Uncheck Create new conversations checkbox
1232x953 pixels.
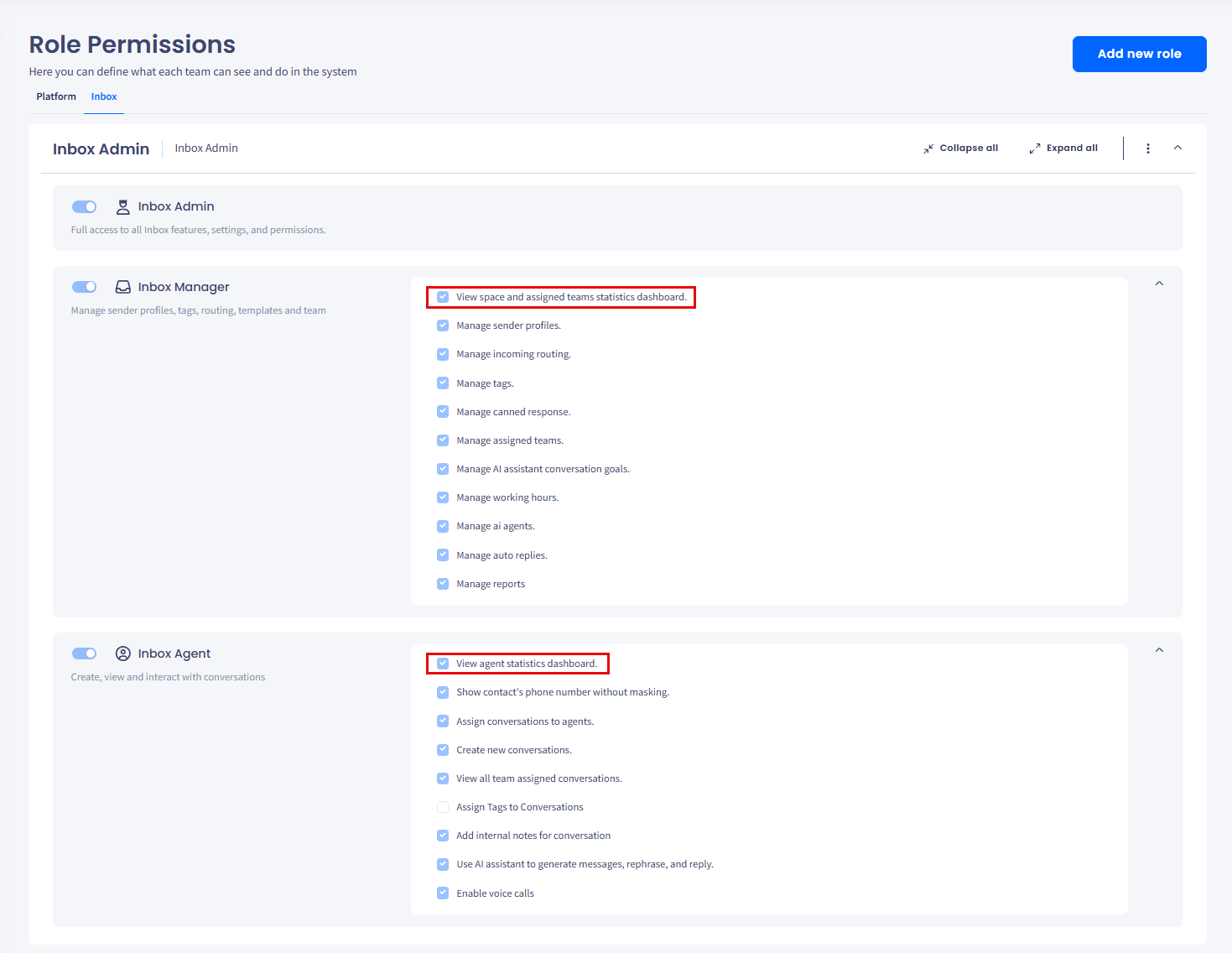click(443, 749)
